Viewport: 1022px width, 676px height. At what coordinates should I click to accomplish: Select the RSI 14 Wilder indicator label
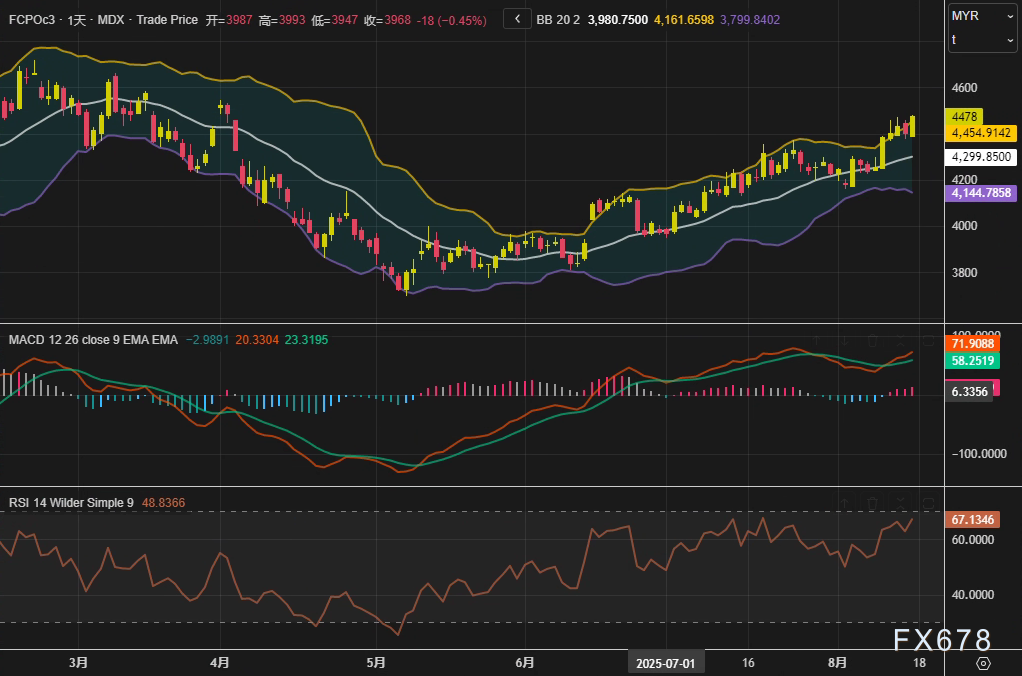coord(71,503)
